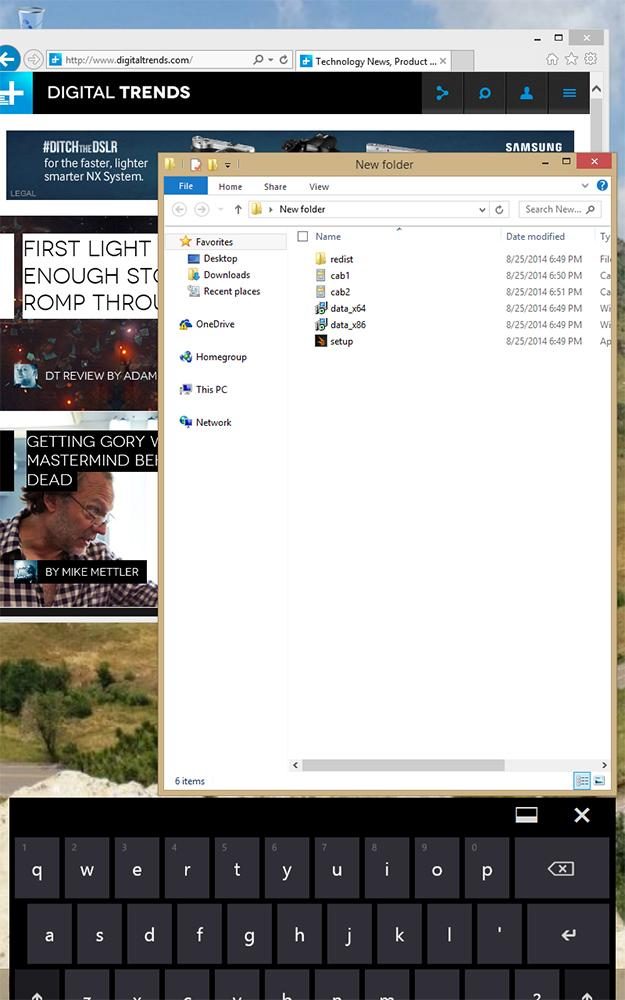
Task: Open Explorer recent locations dropdown
Action: coord(221,209)
